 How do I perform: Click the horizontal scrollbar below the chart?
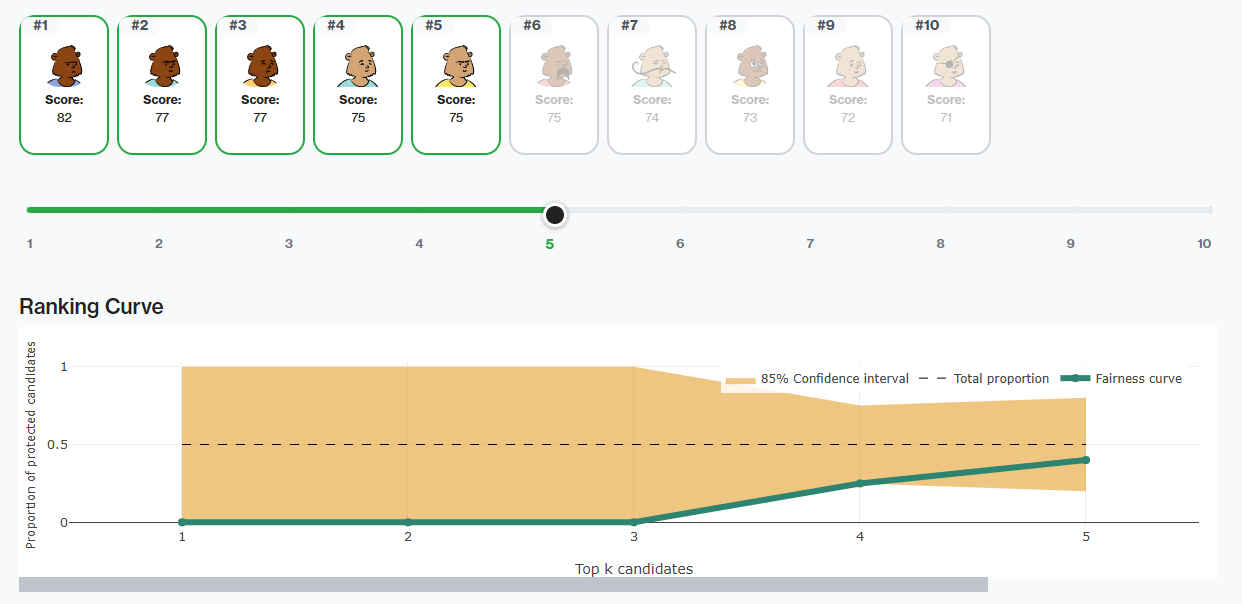coord(503,584)
